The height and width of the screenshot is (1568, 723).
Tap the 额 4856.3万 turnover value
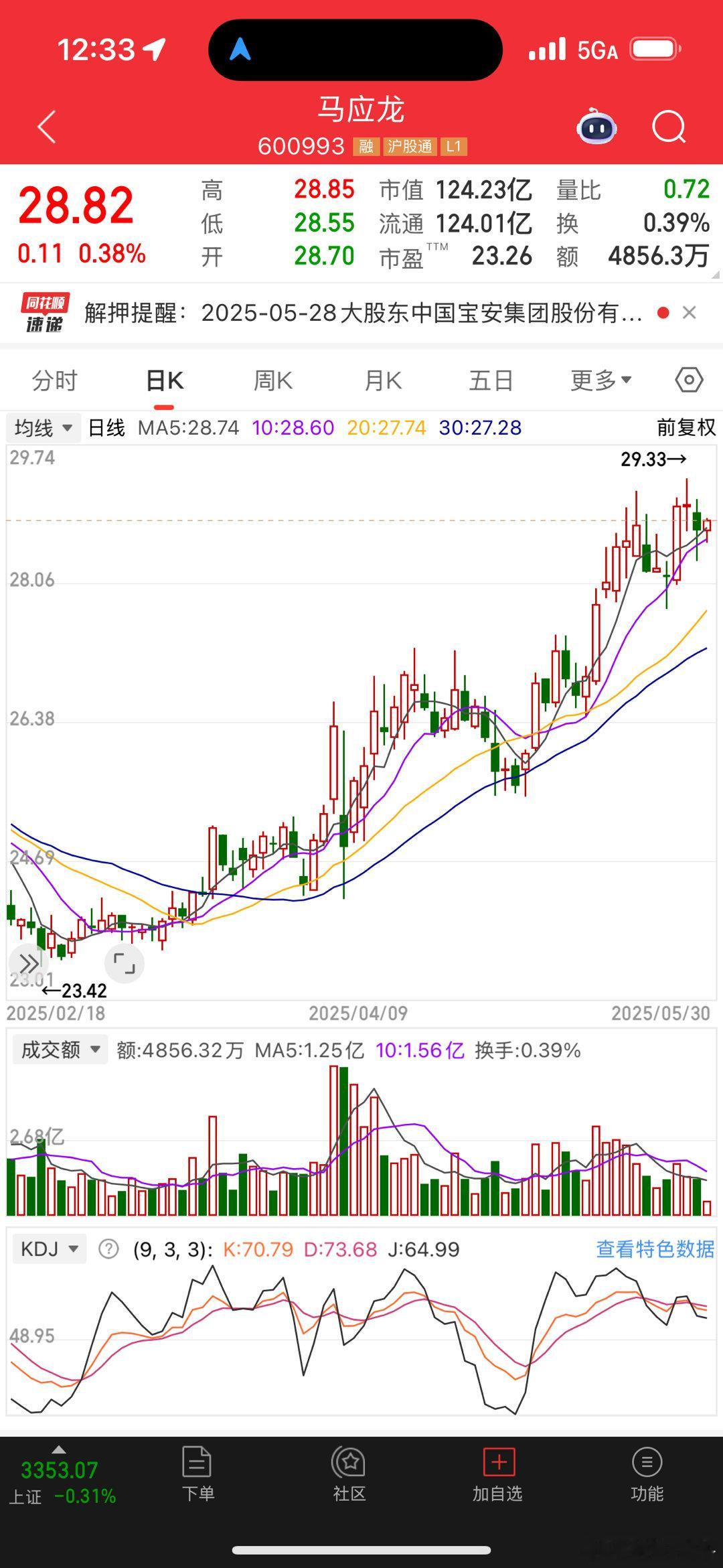[659, 256]
